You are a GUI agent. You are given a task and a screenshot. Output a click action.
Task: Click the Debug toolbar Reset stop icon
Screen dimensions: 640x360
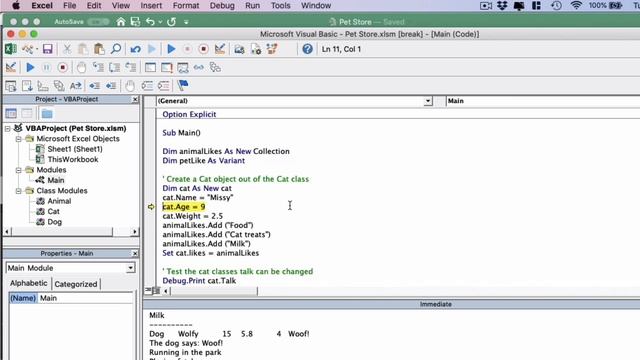[62, 67]
